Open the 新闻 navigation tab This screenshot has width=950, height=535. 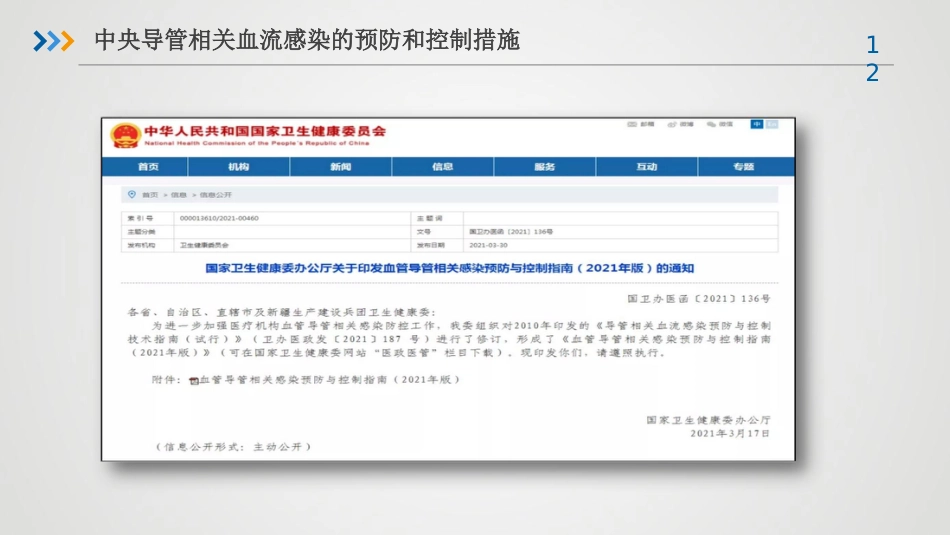tap(340, 167)
